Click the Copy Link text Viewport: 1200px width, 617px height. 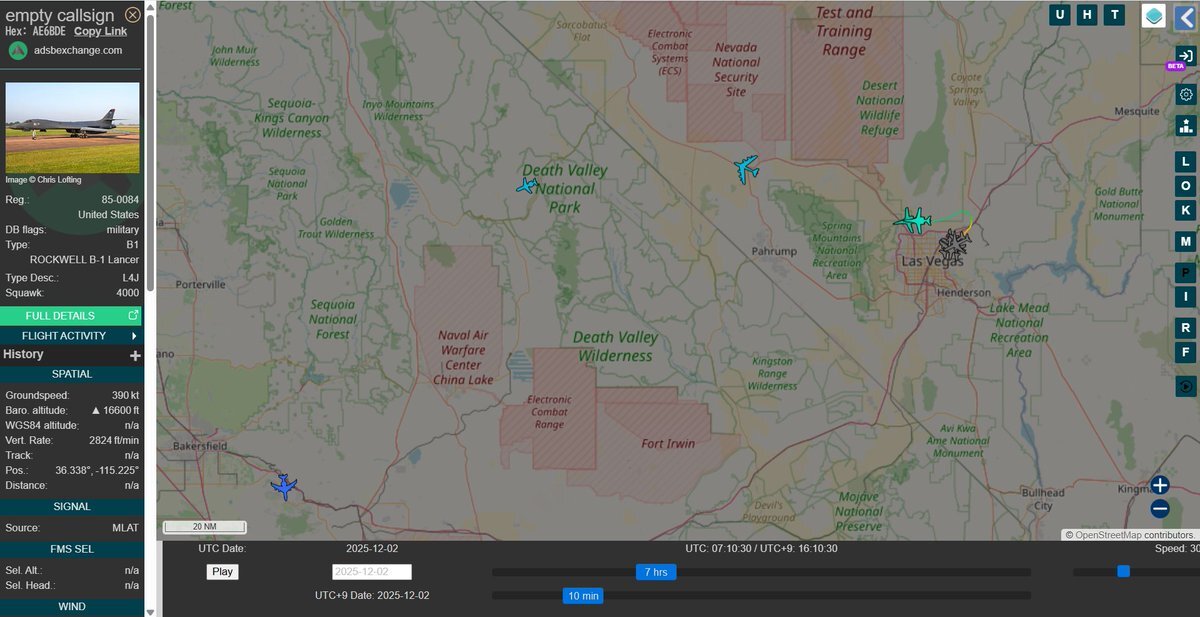pyautogui.click(x=100, y=31)
